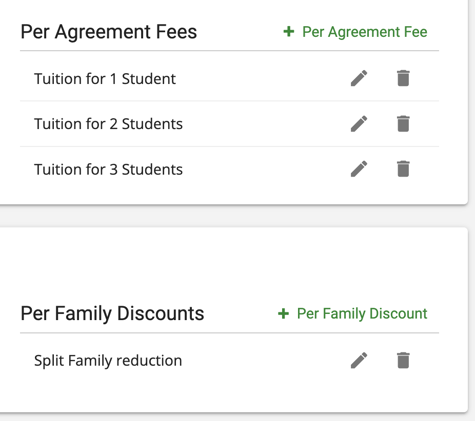Screen dimensions: 475x421
Task: Click the green plus beside Per Family Discount
Action: [283, 314]
